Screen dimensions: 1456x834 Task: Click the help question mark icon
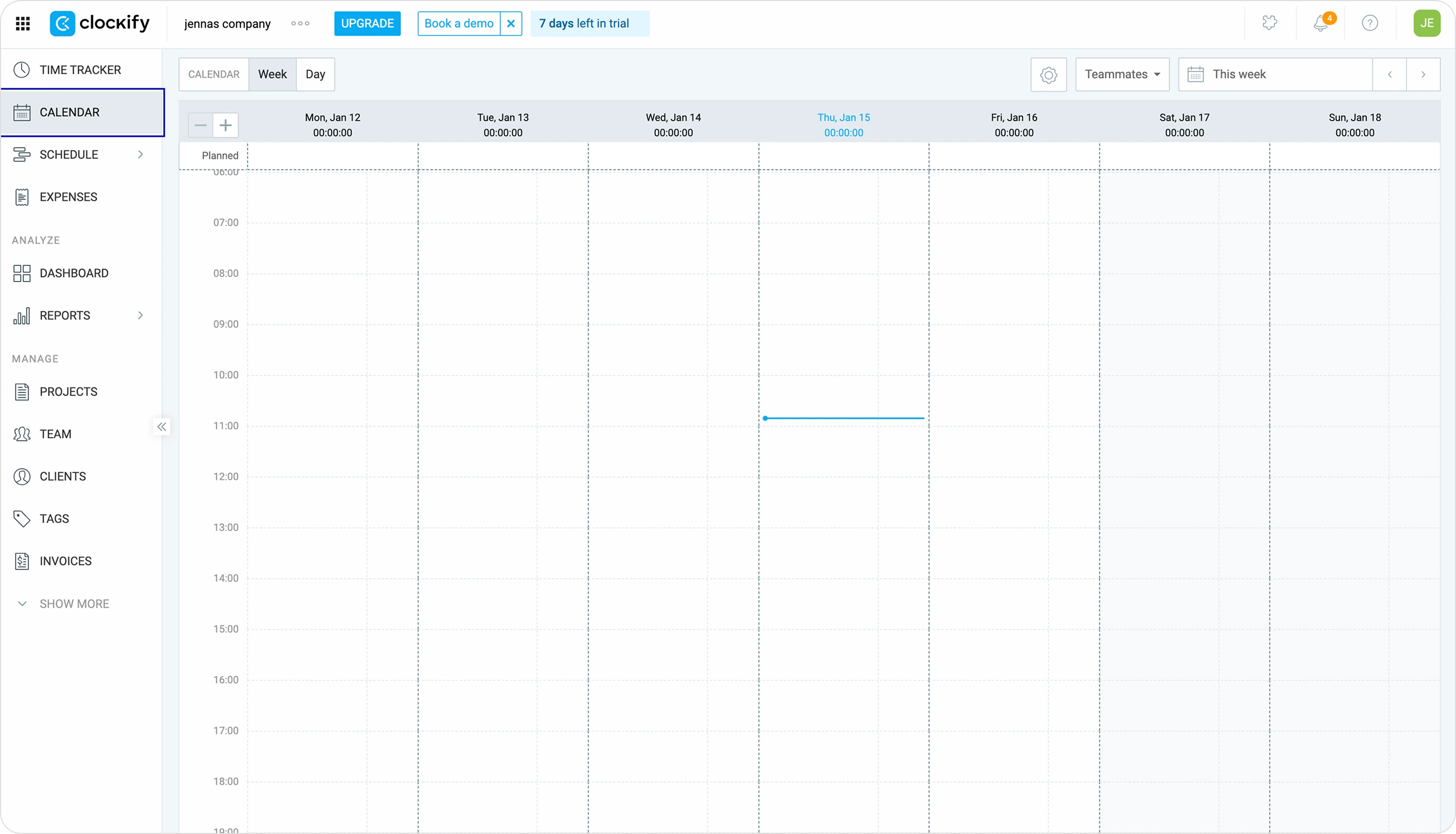(x=1369, y=23)
